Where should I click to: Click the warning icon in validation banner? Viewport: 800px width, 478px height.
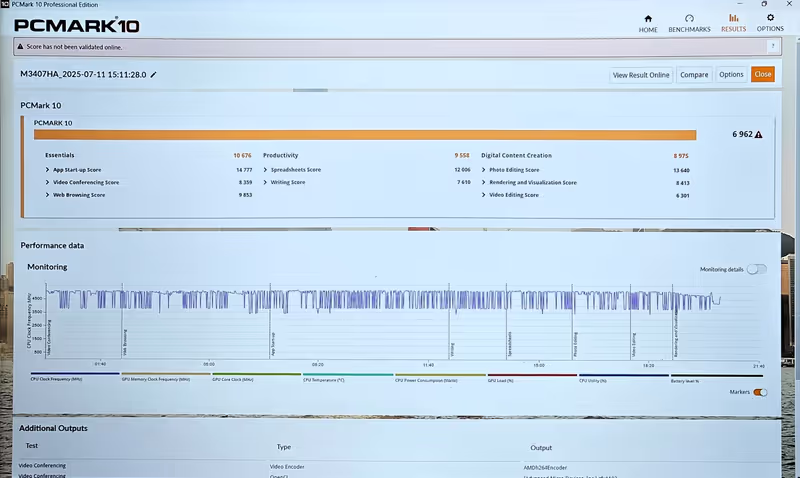[x=20, y=46]
